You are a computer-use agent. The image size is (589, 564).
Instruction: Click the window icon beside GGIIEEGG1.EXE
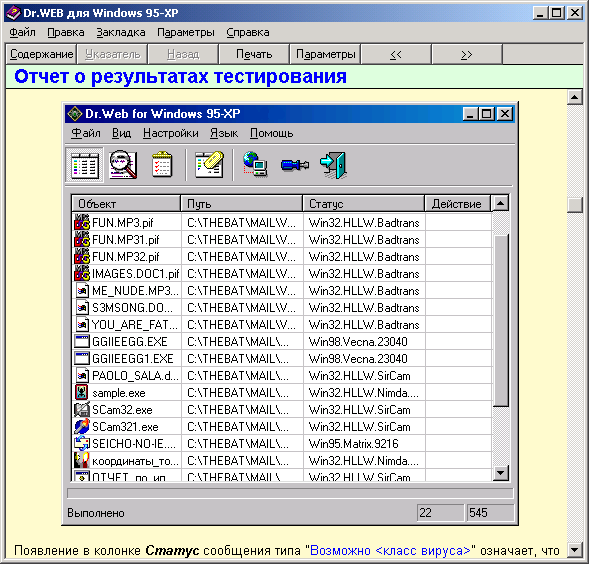click(82, 358)
